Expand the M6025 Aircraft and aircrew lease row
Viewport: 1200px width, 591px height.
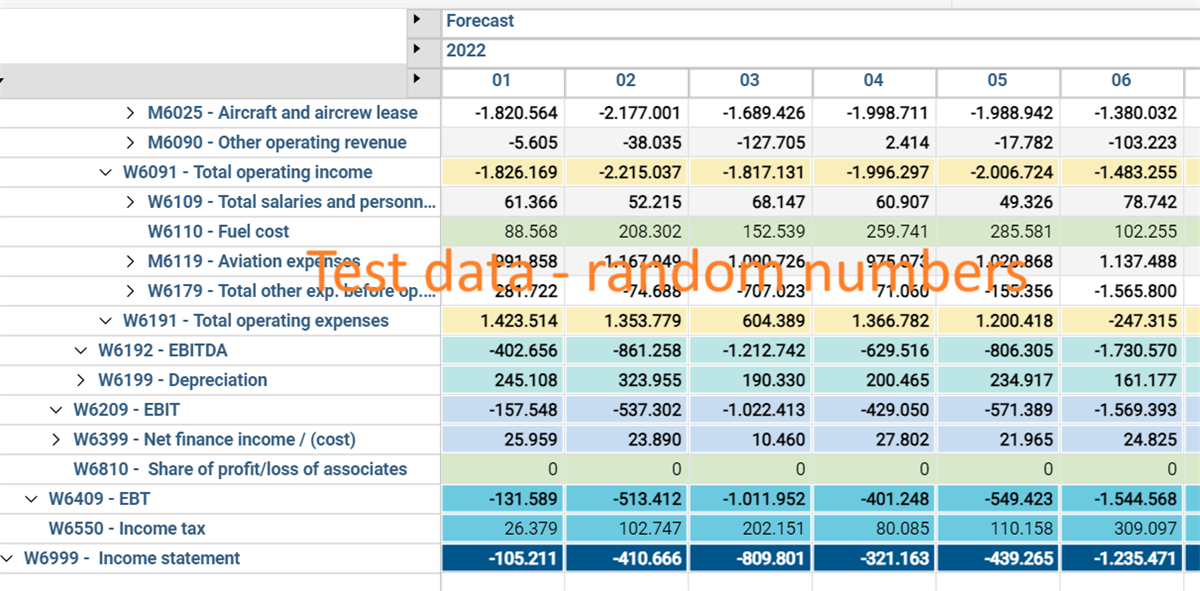tap(131, 113)
